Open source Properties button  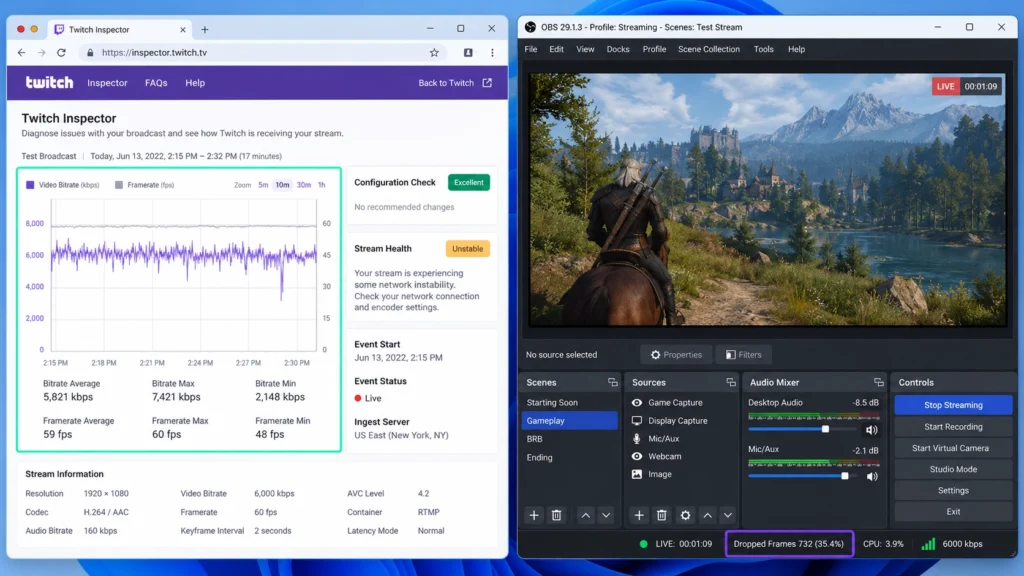coord(676,355)
